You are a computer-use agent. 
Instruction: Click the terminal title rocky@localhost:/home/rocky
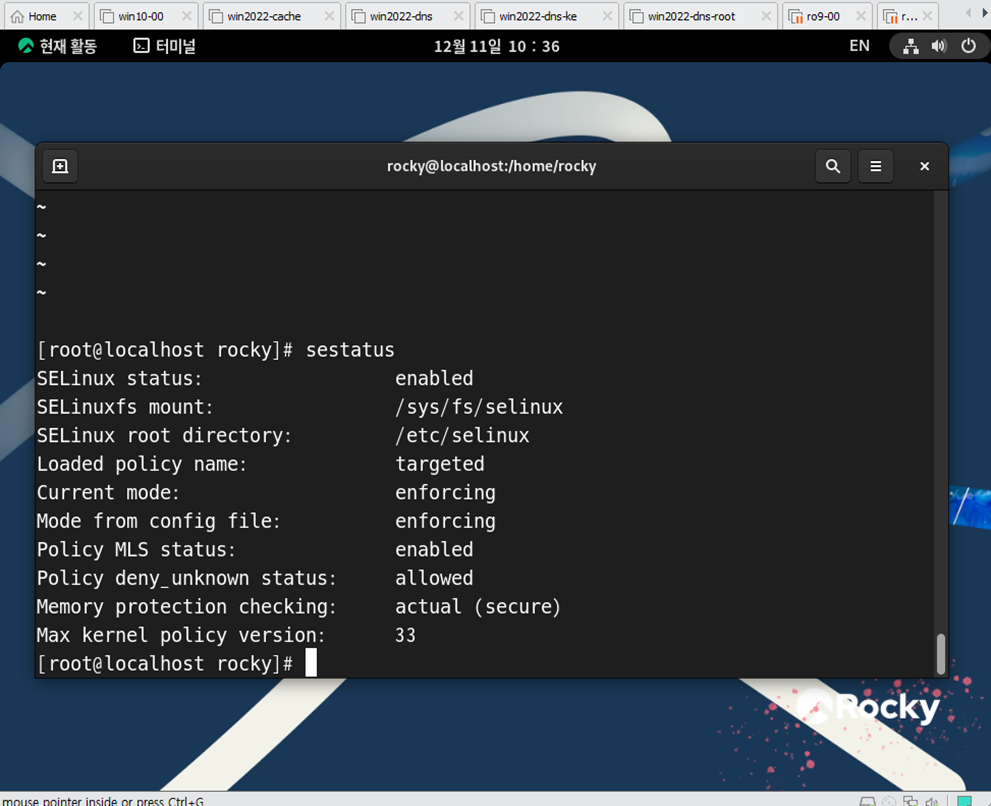491,166
